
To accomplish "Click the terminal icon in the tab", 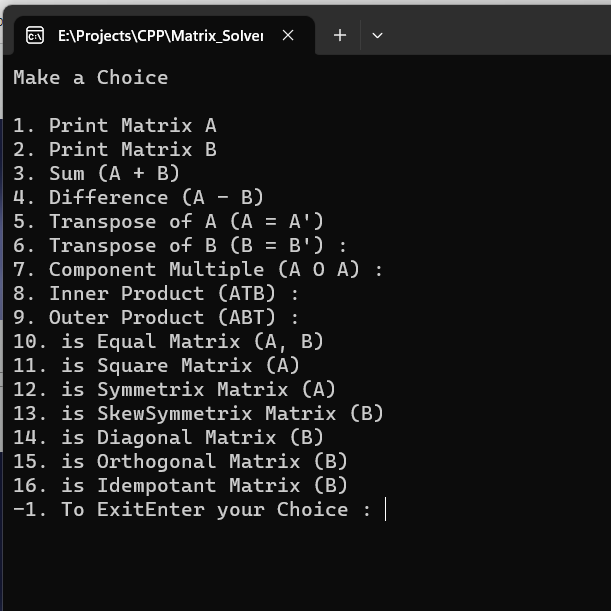I will point(35,35).
